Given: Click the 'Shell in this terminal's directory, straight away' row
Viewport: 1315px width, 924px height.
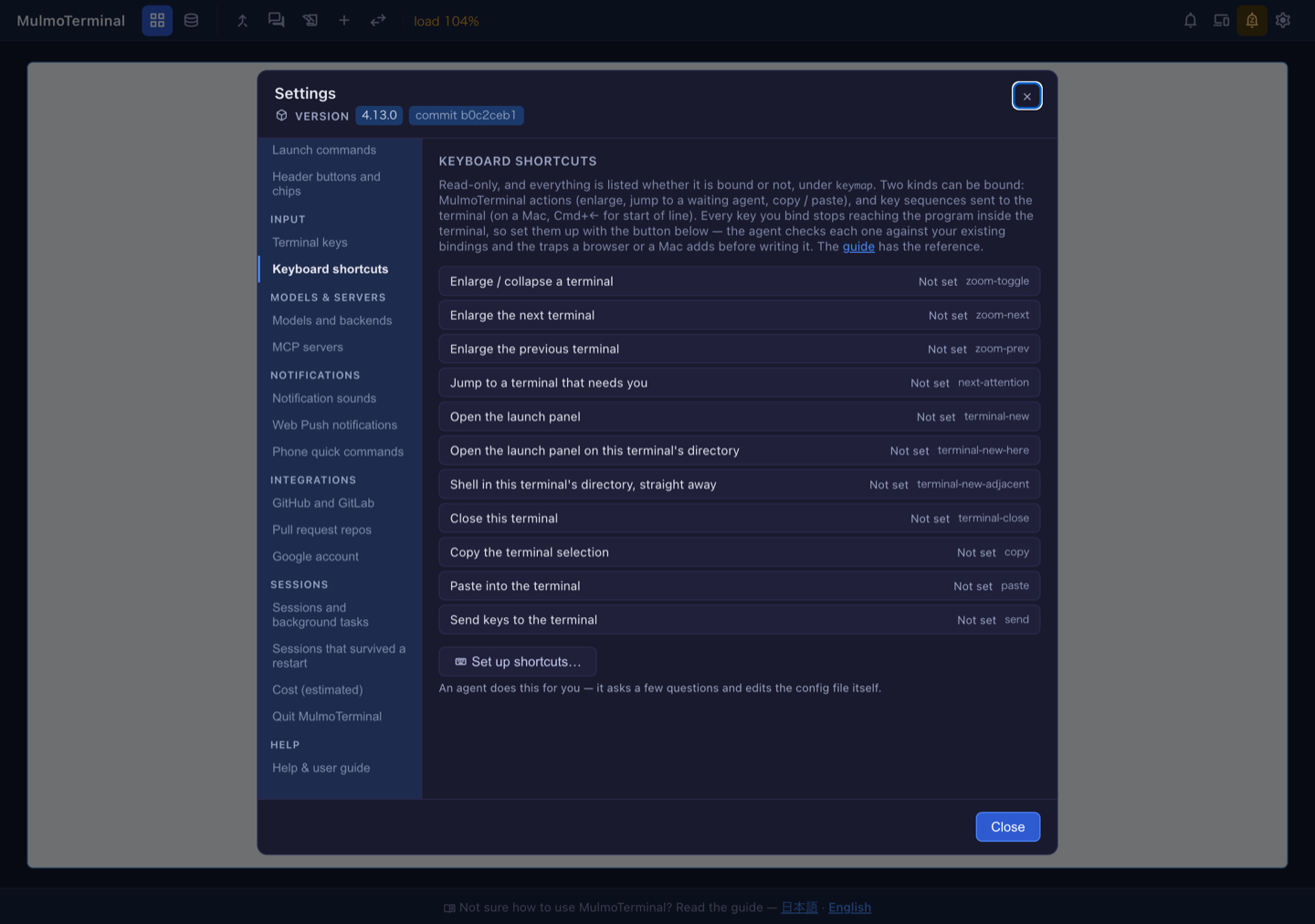Looking at the screenshot, I should pos(740,484).
